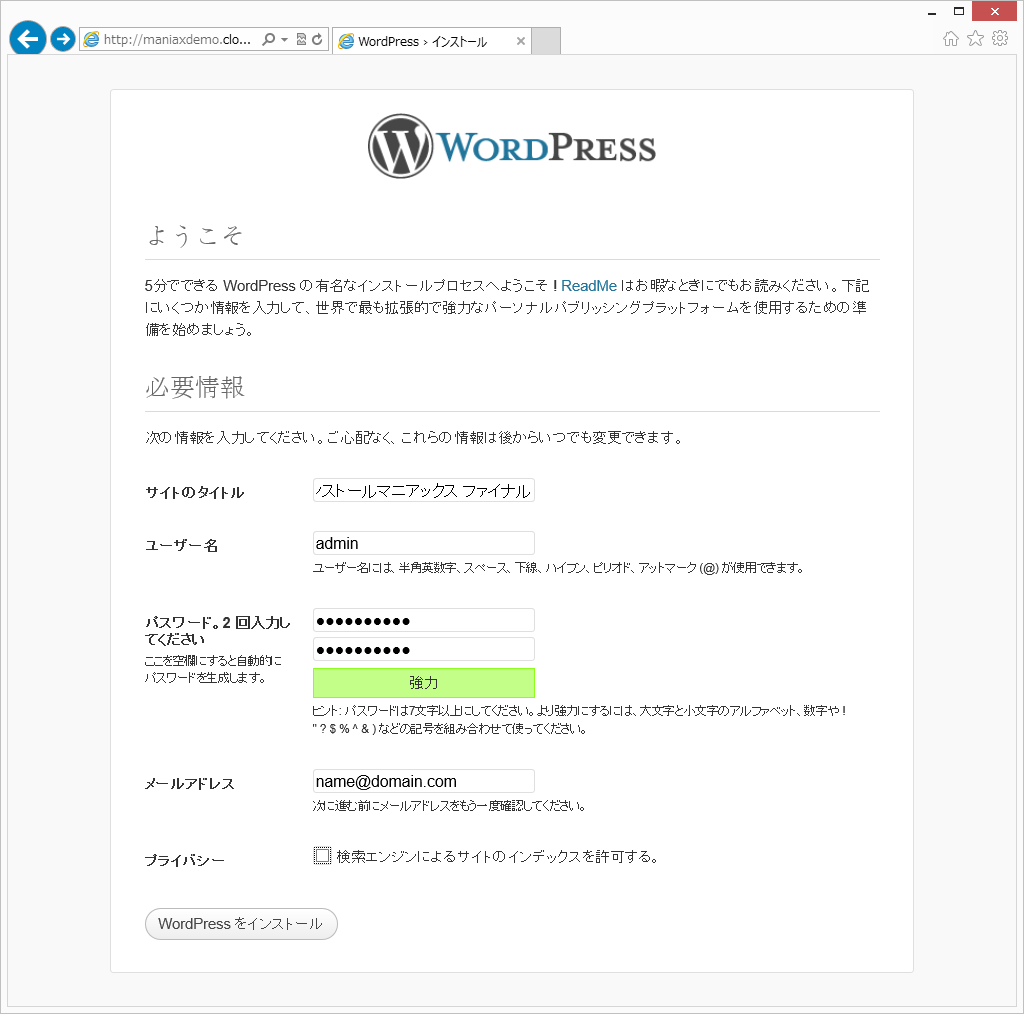
Task: Click the search magnifier in address bar
Action: [268, 39]
